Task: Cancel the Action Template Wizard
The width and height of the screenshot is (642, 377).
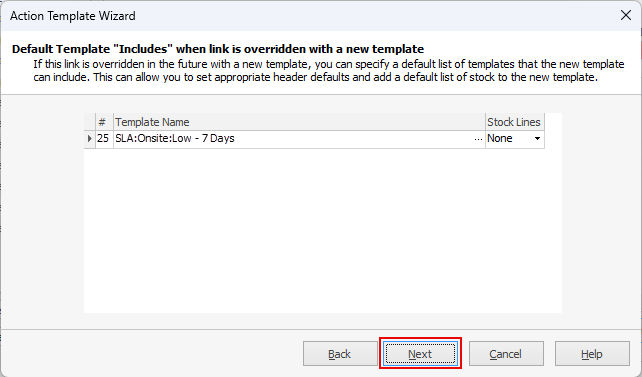Action: [506, 354]
